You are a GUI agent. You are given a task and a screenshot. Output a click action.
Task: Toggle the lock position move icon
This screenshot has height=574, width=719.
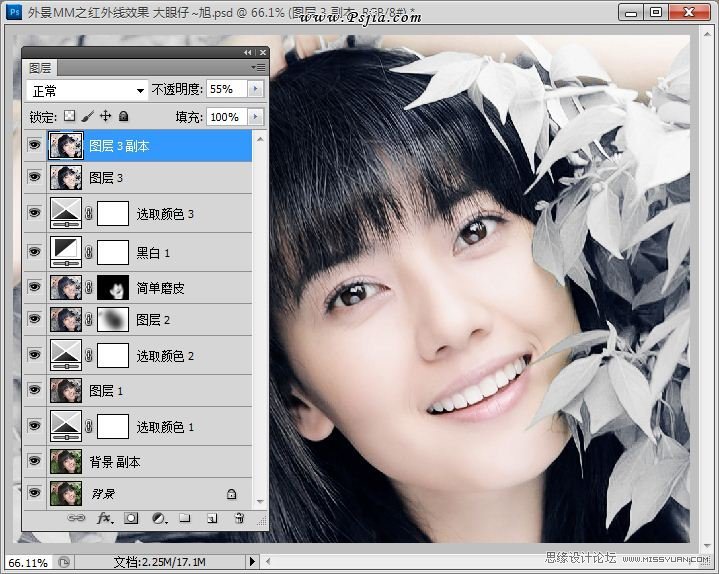click(x=105, y=116)
